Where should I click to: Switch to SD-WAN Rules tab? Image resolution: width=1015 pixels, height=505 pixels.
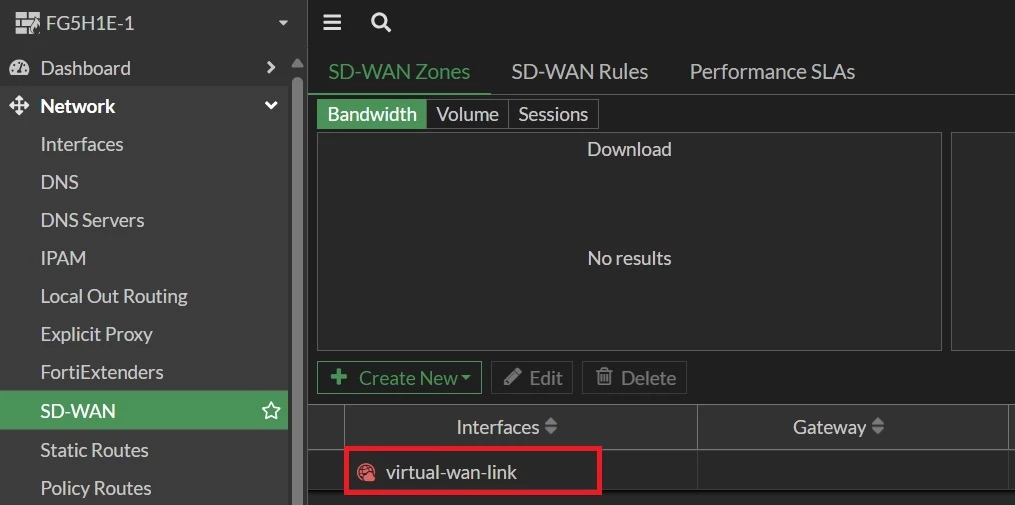pyautogui.click(x=579, y=71)
